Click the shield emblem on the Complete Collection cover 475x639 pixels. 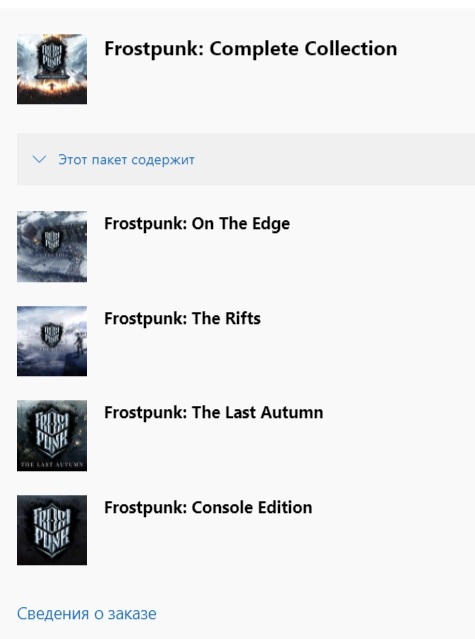pos(52,55)
